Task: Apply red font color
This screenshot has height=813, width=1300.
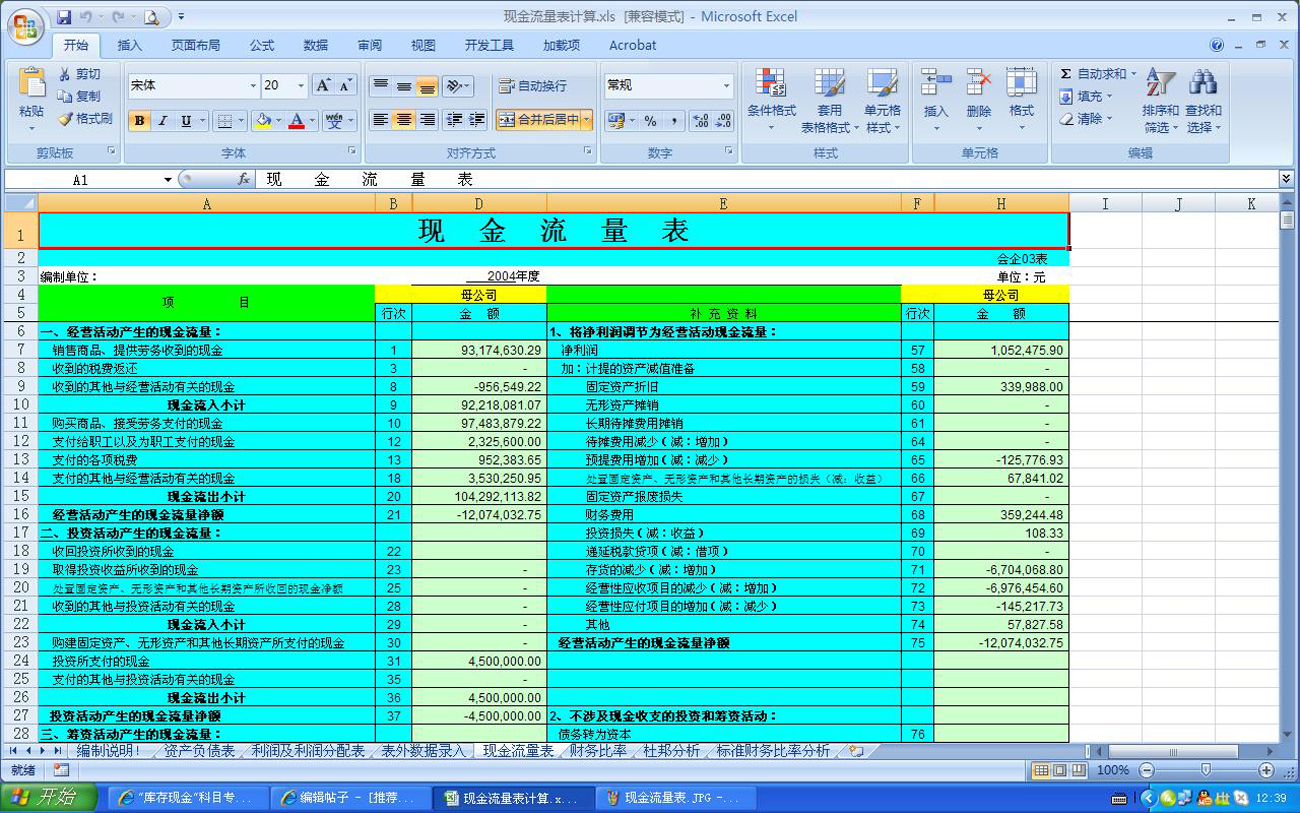Action: (x=296, y=121)
